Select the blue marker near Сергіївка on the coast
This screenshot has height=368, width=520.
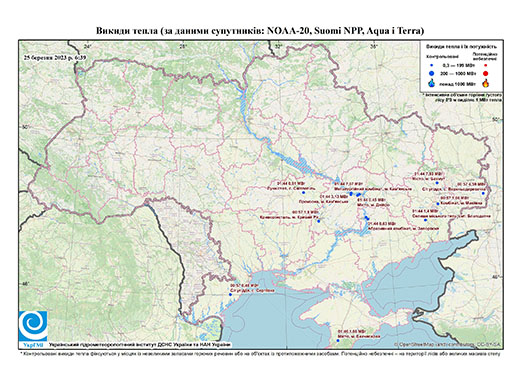tap(230, 295)
